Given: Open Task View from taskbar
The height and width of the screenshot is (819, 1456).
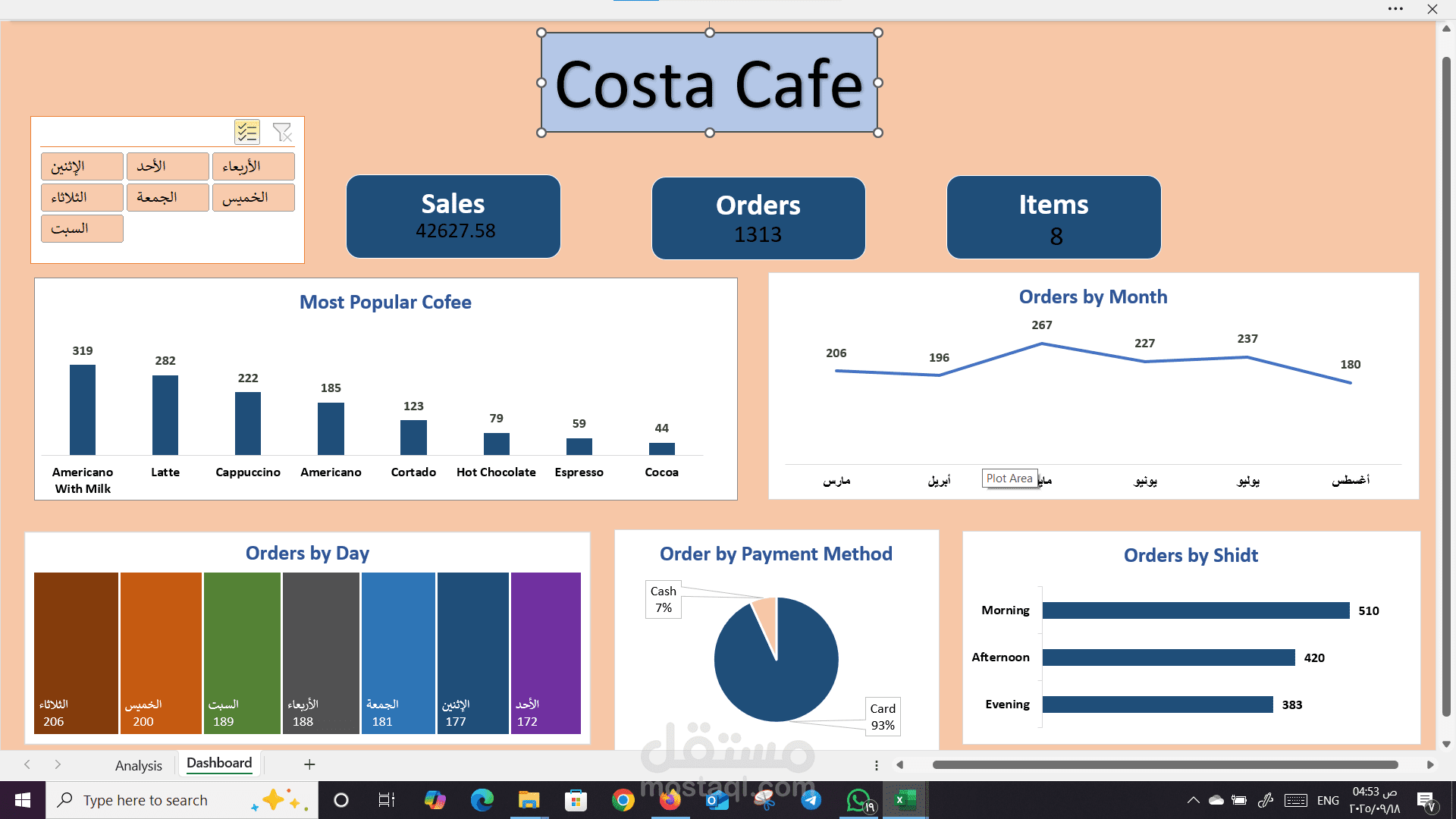Looking at the screenshot, I should pos(387,800).
